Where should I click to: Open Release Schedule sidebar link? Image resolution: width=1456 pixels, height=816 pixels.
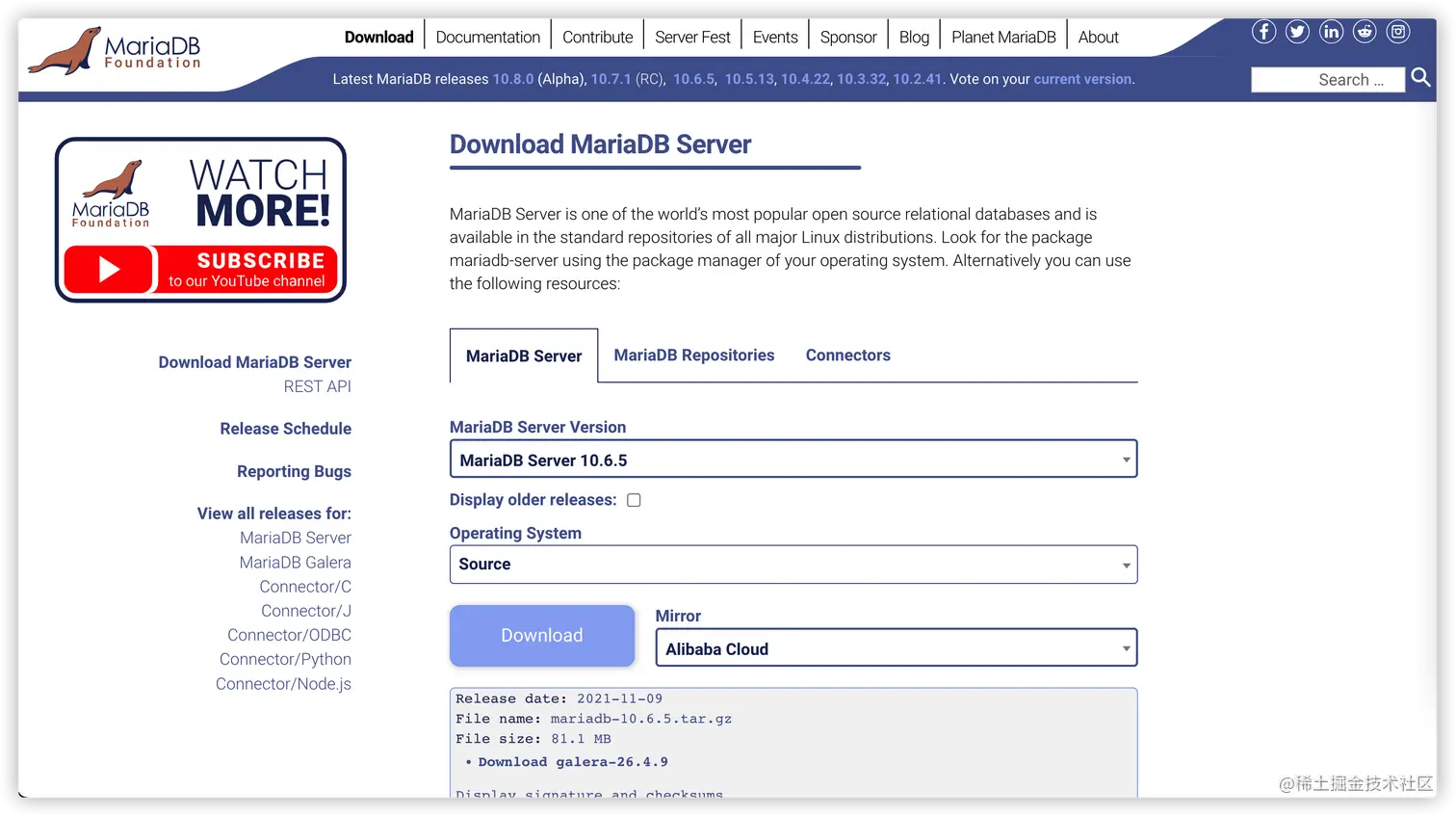[x=286, y=429]
